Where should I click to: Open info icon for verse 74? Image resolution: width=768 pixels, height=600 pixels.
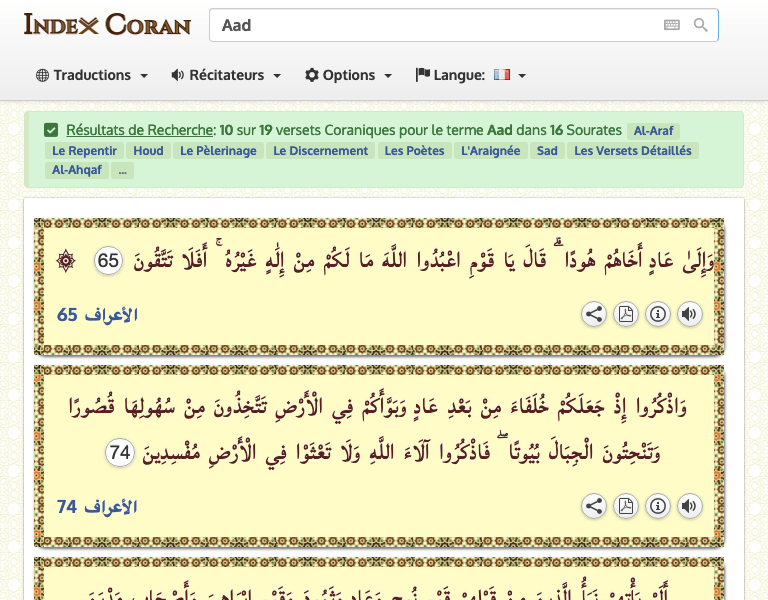[x=657, y=507]
